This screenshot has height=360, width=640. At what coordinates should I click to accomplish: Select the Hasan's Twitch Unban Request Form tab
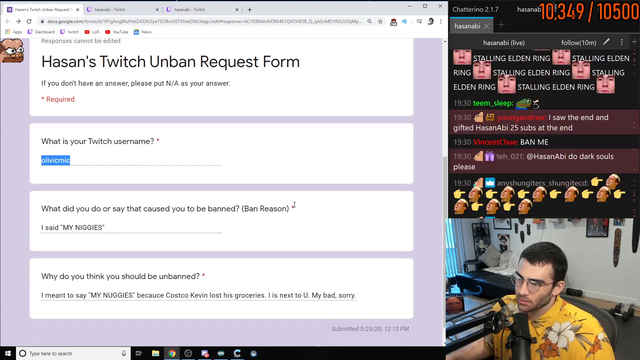tap(42, 9)
